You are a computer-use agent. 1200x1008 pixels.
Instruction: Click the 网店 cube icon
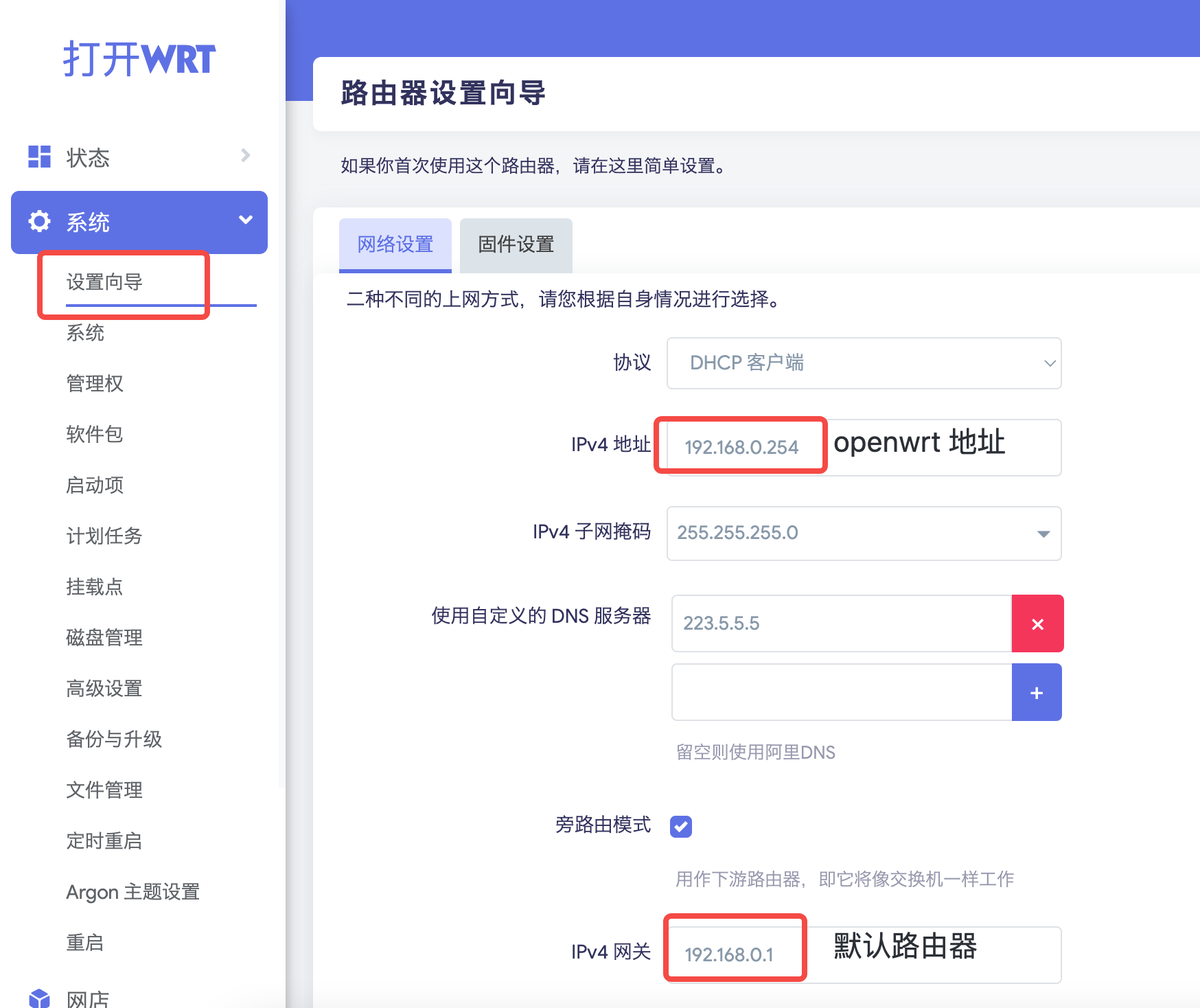point(39,998)
